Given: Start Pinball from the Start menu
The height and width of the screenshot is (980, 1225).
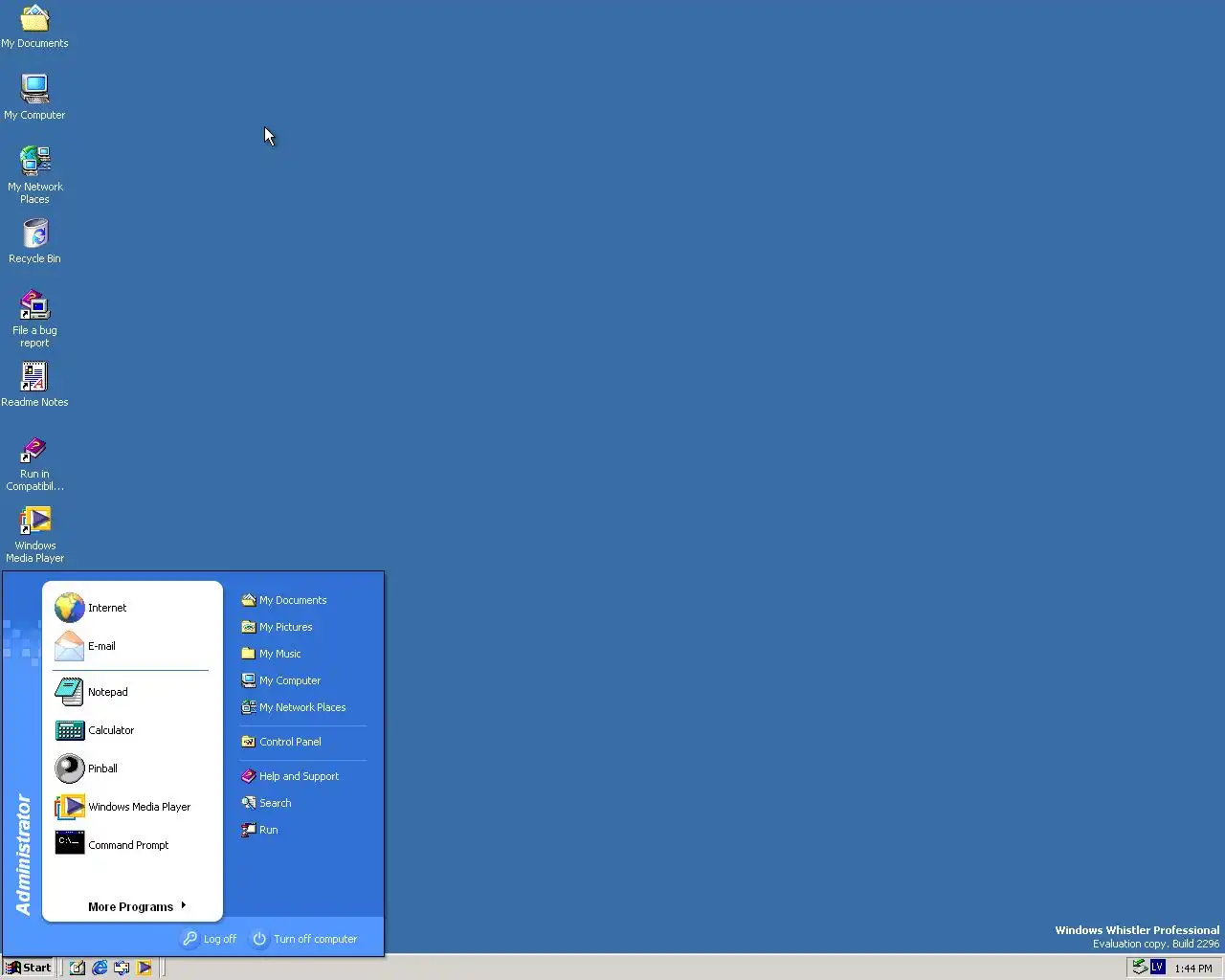Looking at the screenshot, I should (130, 768).
